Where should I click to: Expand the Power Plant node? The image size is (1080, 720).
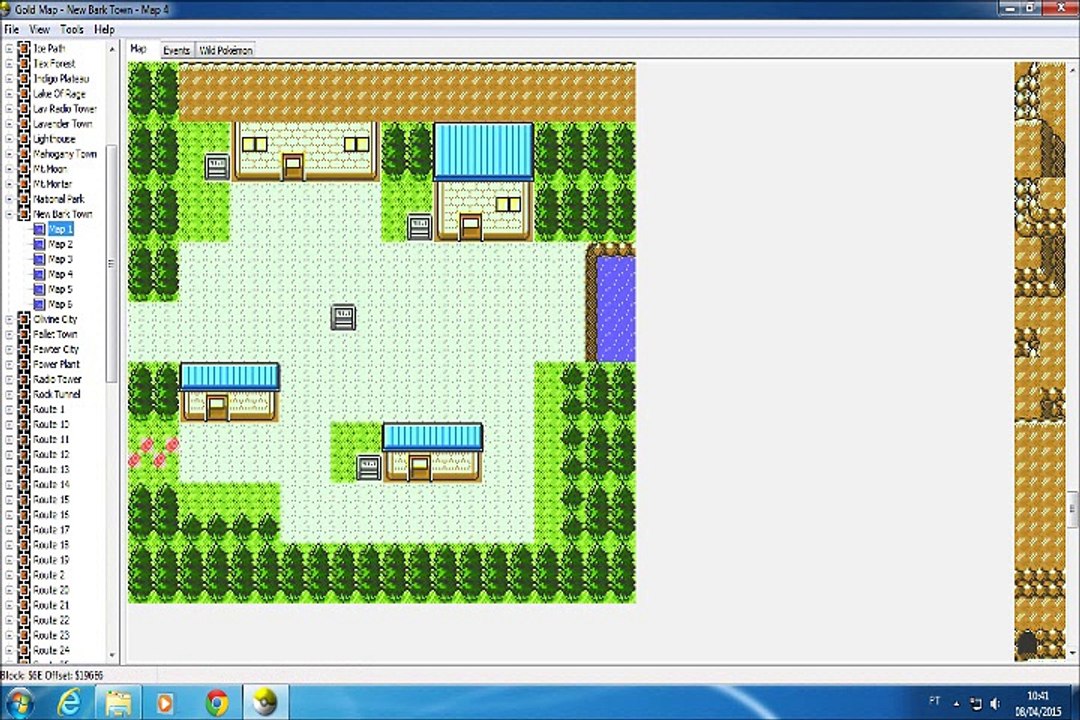(x=9, y=364)
